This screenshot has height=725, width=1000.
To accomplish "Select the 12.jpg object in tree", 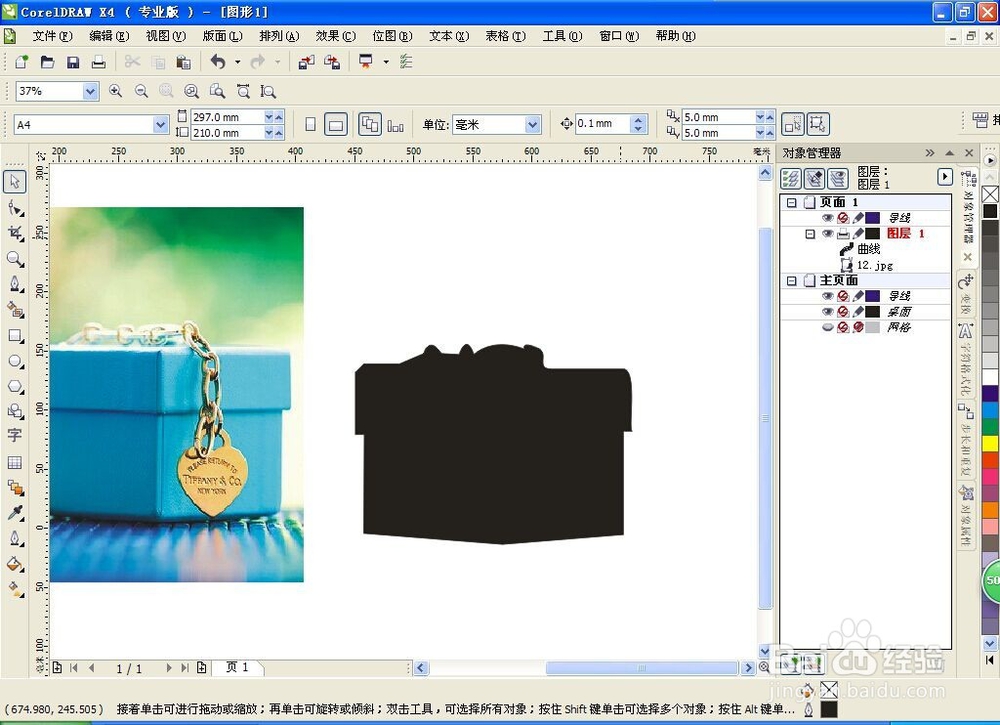I will click(874, 265).
